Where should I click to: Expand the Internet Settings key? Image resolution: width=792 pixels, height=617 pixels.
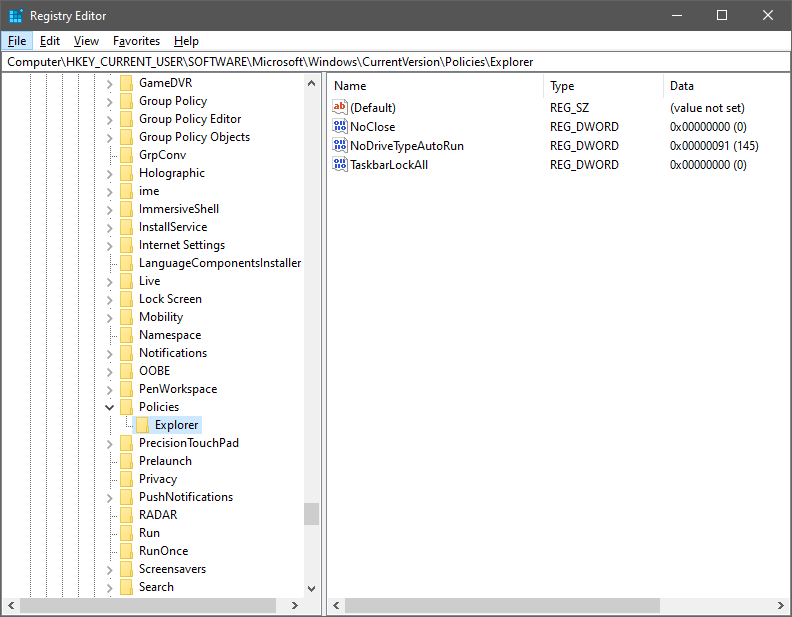110,245
